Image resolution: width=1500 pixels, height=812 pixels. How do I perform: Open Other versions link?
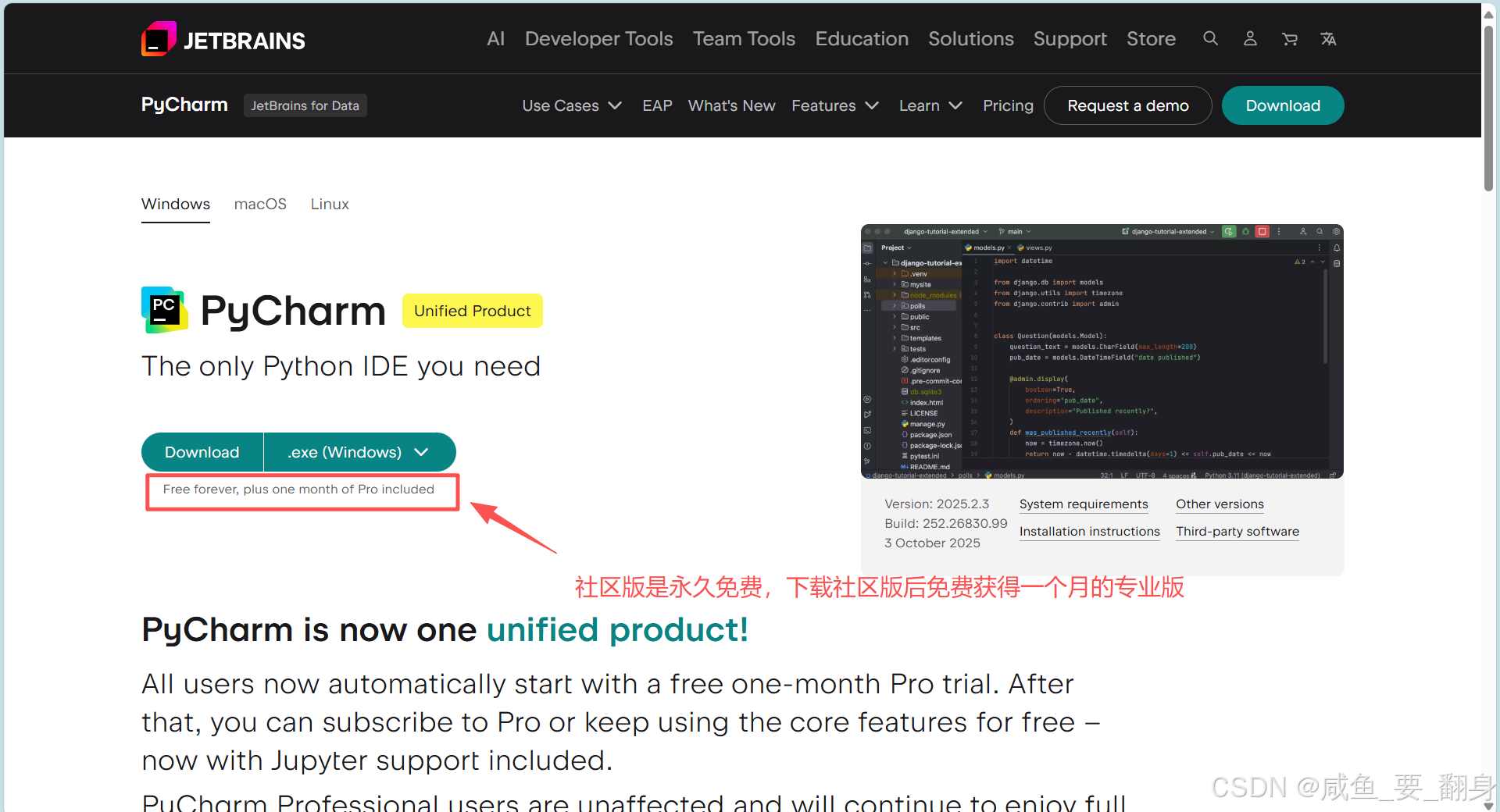pyautogui.click(x=1220, y=504)
